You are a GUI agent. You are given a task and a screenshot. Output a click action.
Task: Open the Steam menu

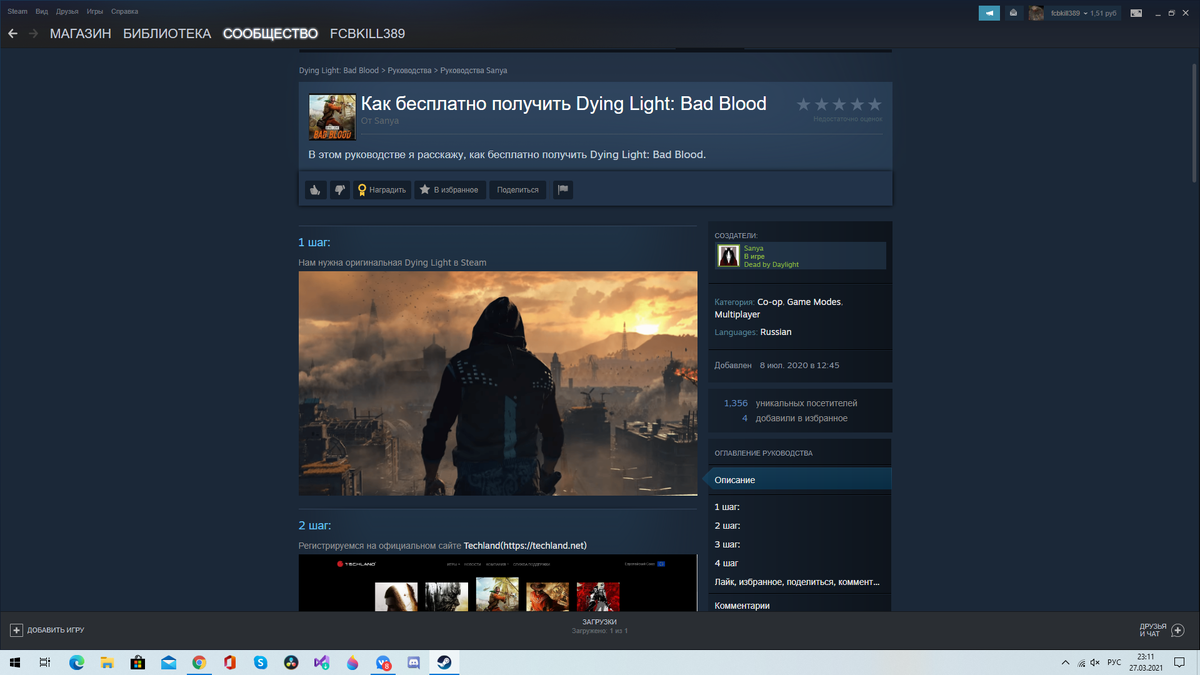click(x=17, y=12)
